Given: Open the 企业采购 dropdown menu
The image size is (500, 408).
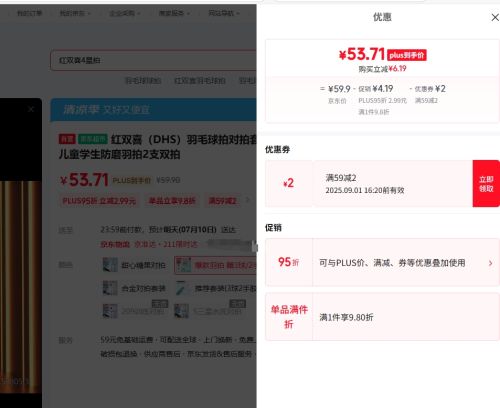Looking at the screenshot, I should pos(125,13).
